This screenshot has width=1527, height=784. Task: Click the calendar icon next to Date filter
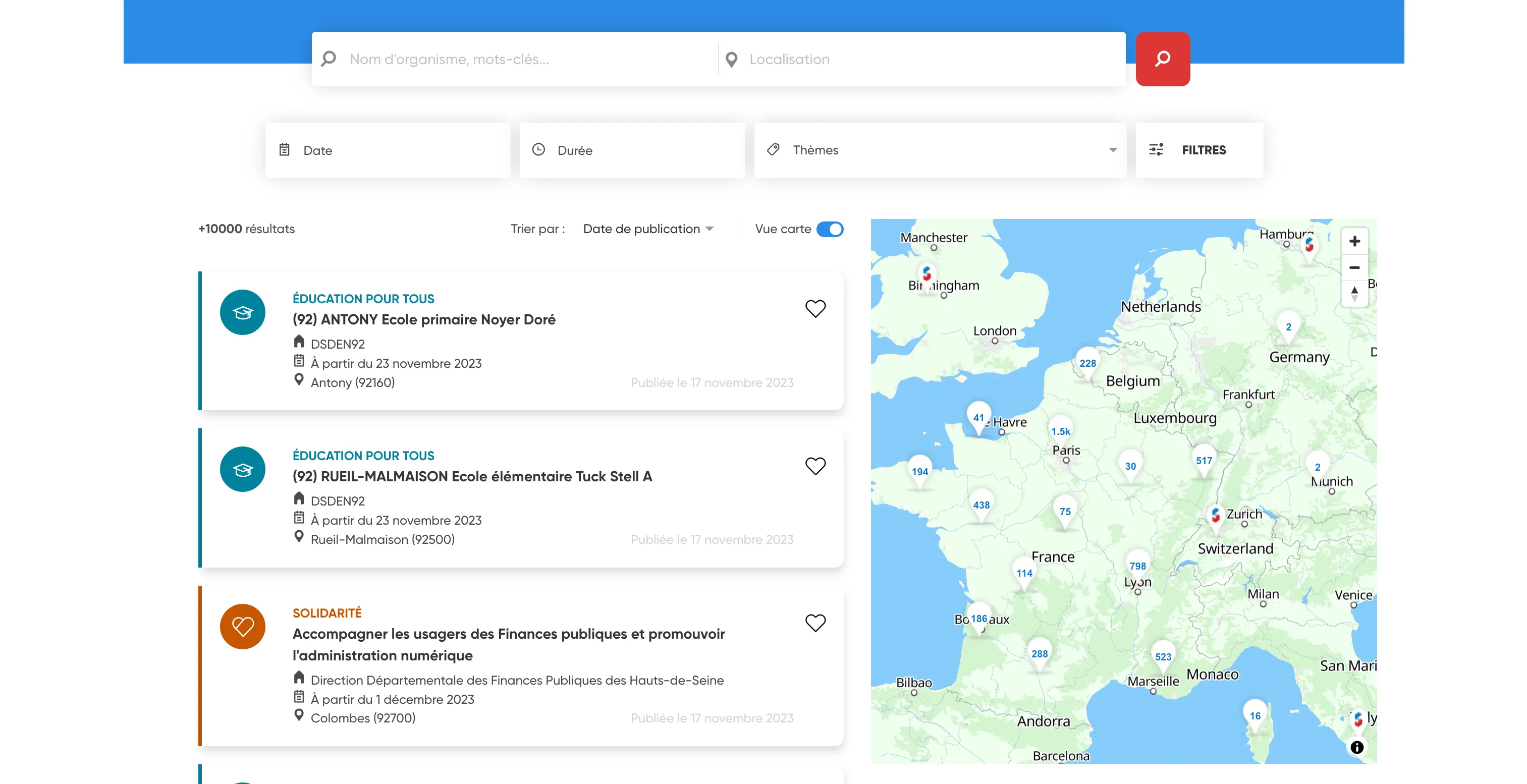click(x=284, y=149)
